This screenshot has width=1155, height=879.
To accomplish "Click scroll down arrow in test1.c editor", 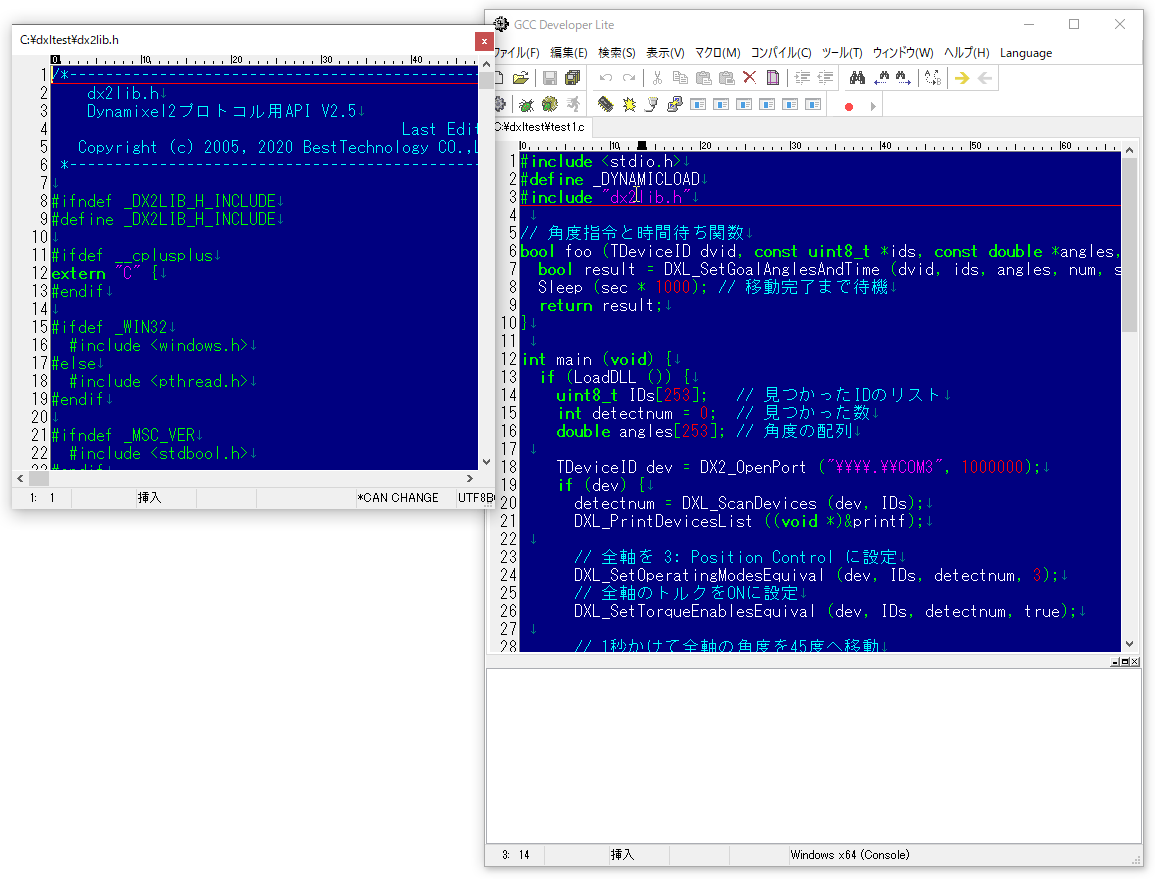I will coord(1130,644).
